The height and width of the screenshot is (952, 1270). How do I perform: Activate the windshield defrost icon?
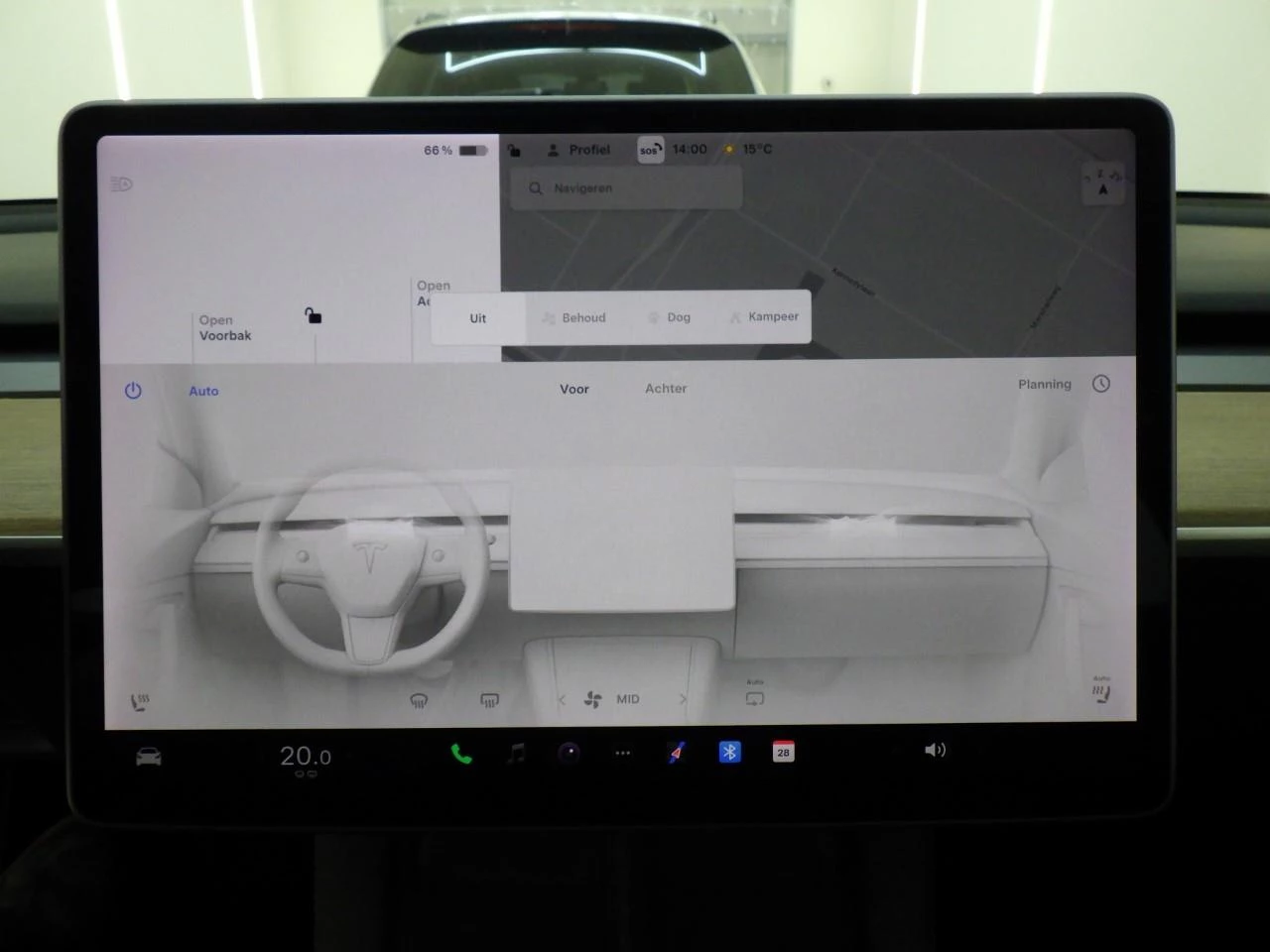(x=419, y=700)
